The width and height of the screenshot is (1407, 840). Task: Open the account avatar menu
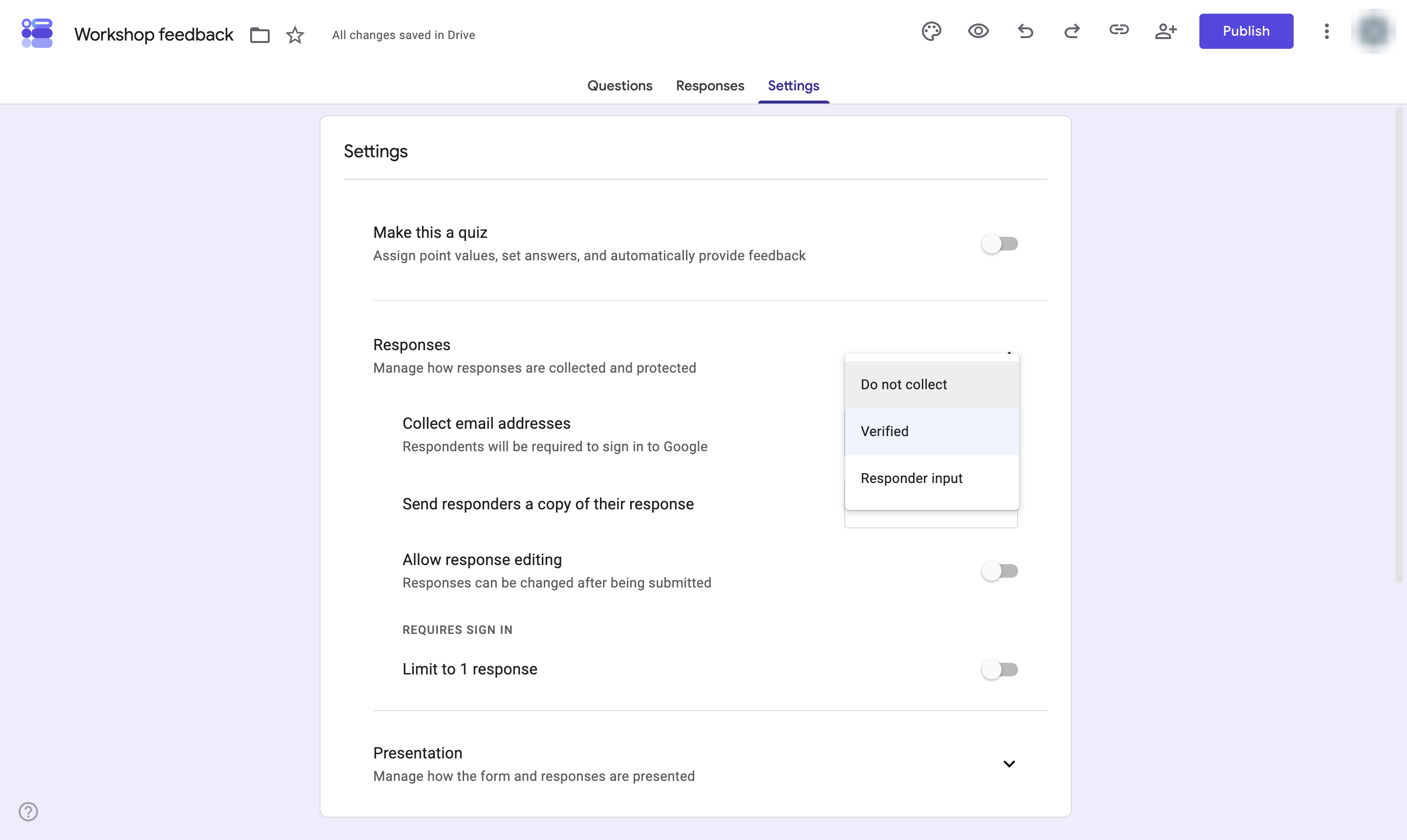tap(1374, 31)
